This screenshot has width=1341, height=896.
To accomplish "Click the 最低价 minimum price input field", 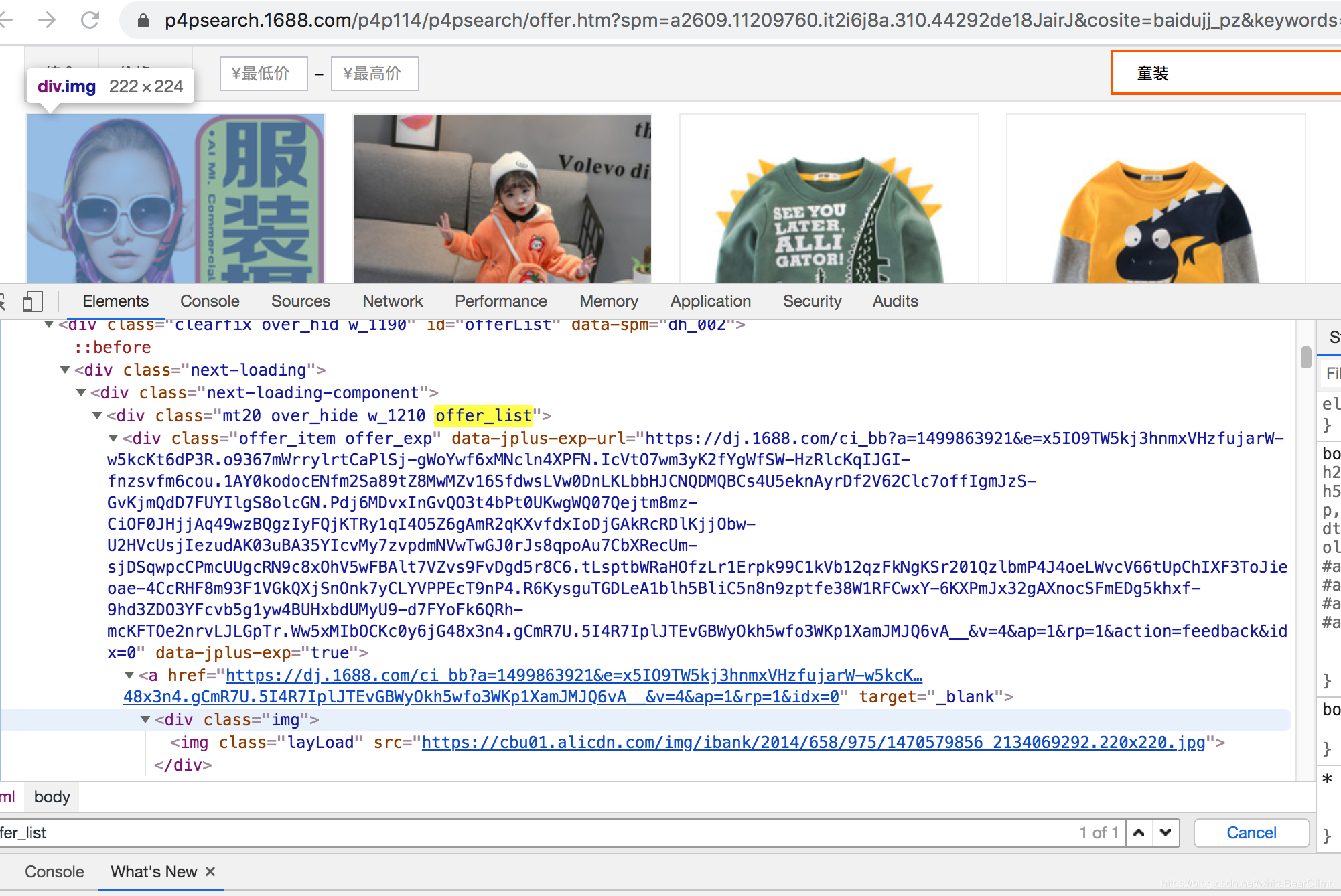I will (261, 72).
